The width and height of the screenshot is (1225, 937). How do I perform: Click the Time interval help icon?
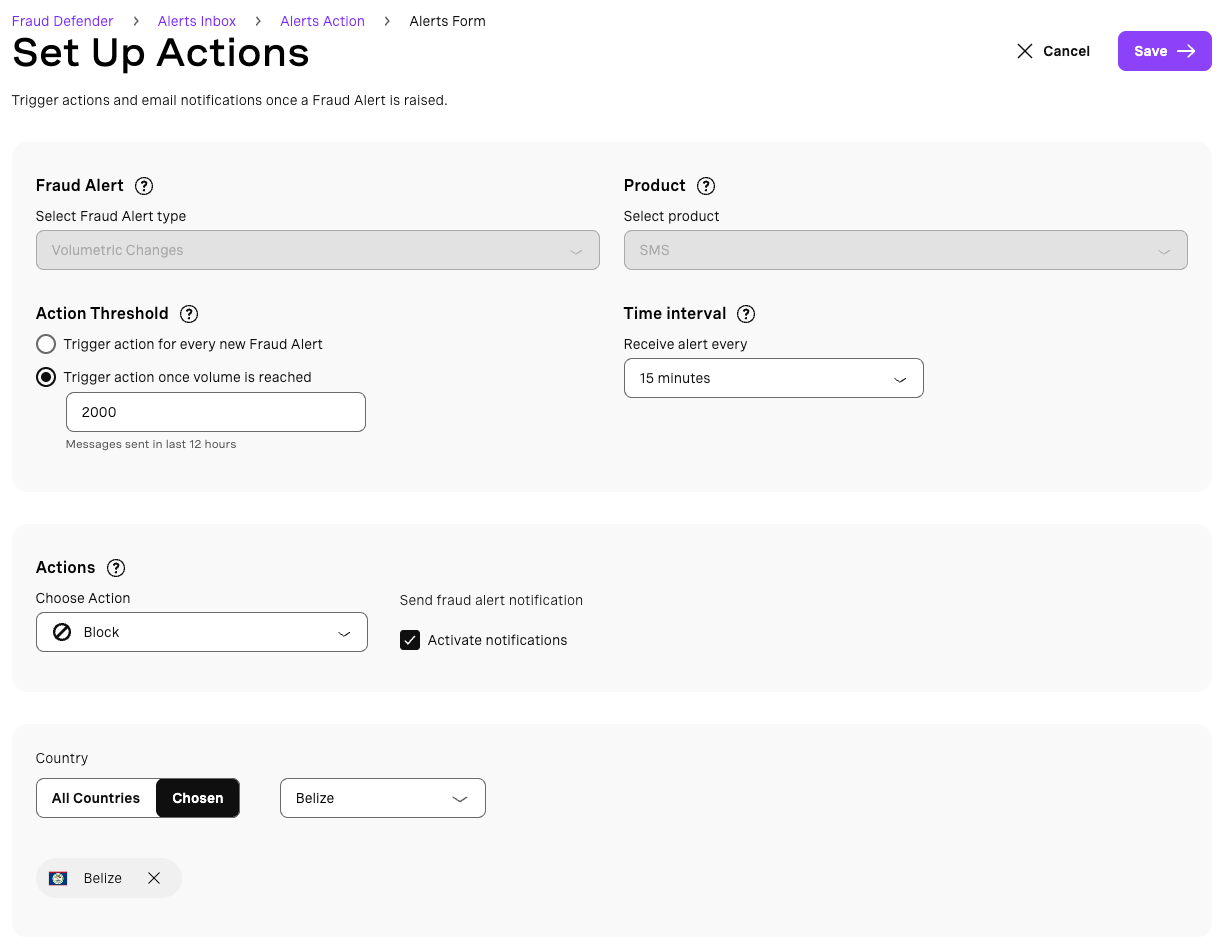click(x=746, y=314)
